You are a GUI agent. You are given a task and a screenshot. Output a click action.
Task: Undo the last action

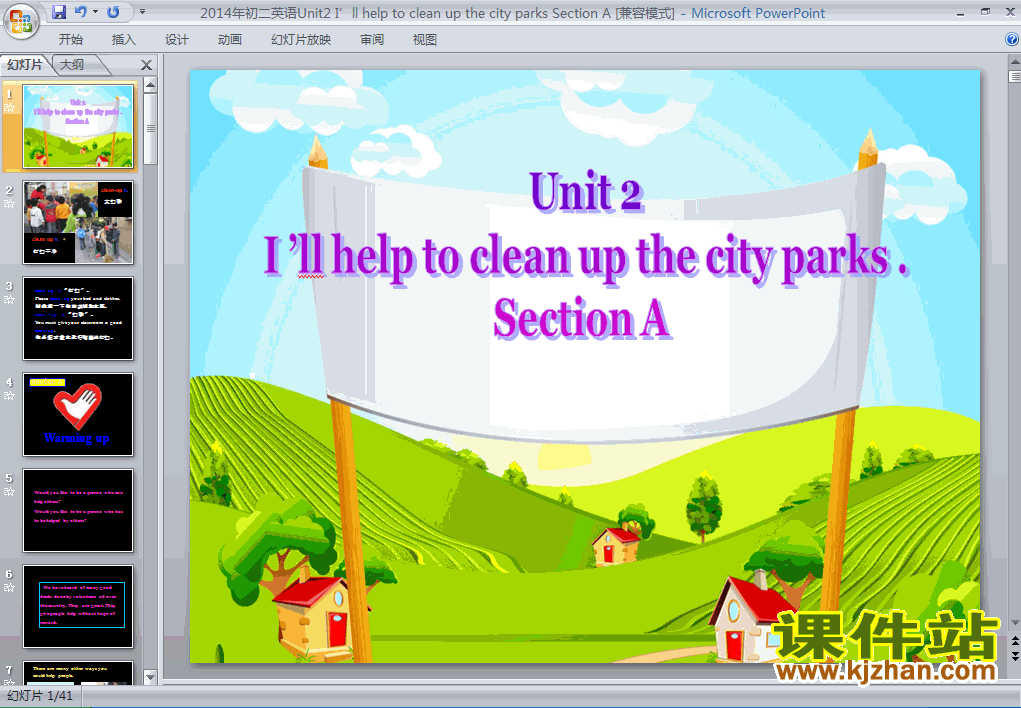click(81, 12)
